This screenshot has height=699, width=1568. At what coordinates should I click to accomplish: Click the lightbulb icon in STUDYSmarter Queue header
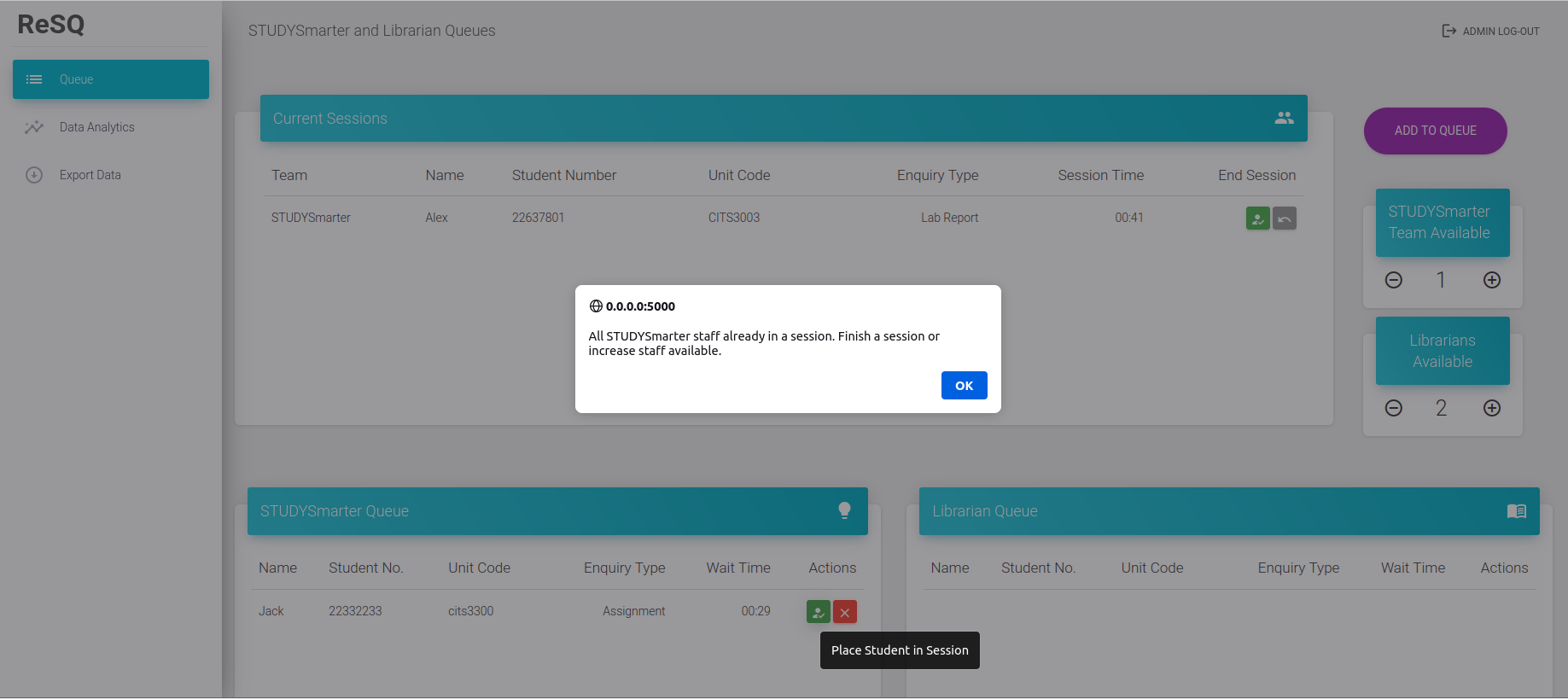844,510
